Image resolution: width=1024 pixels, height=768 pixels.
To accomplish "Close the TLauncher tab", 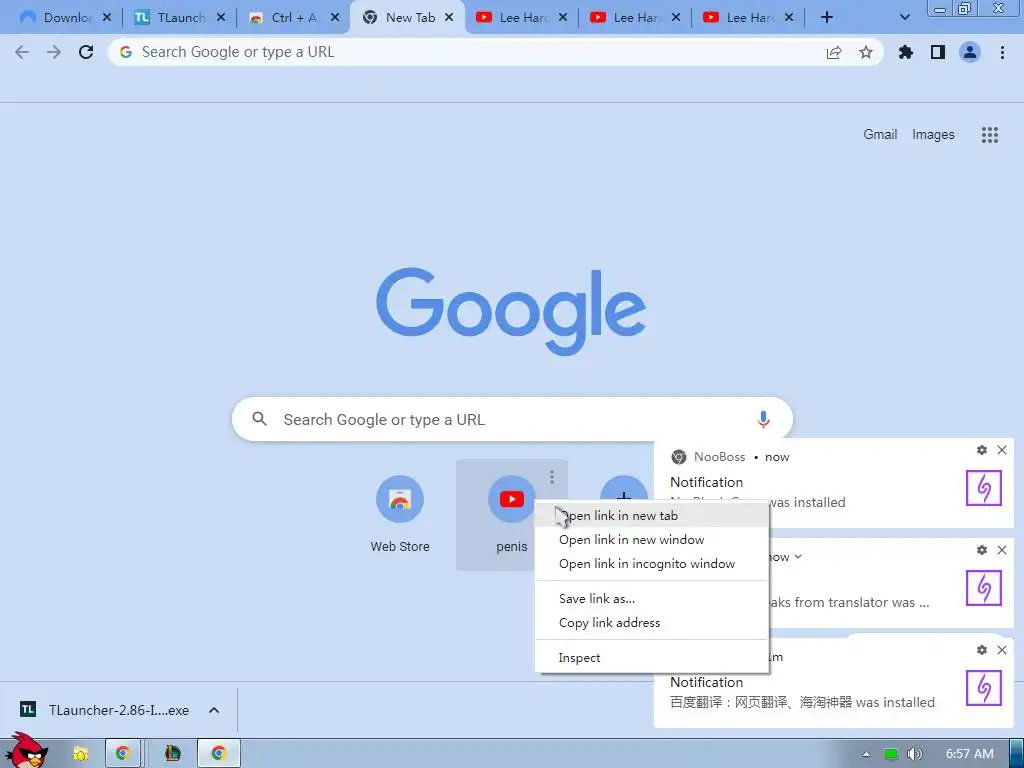I will tap(221, 18).
